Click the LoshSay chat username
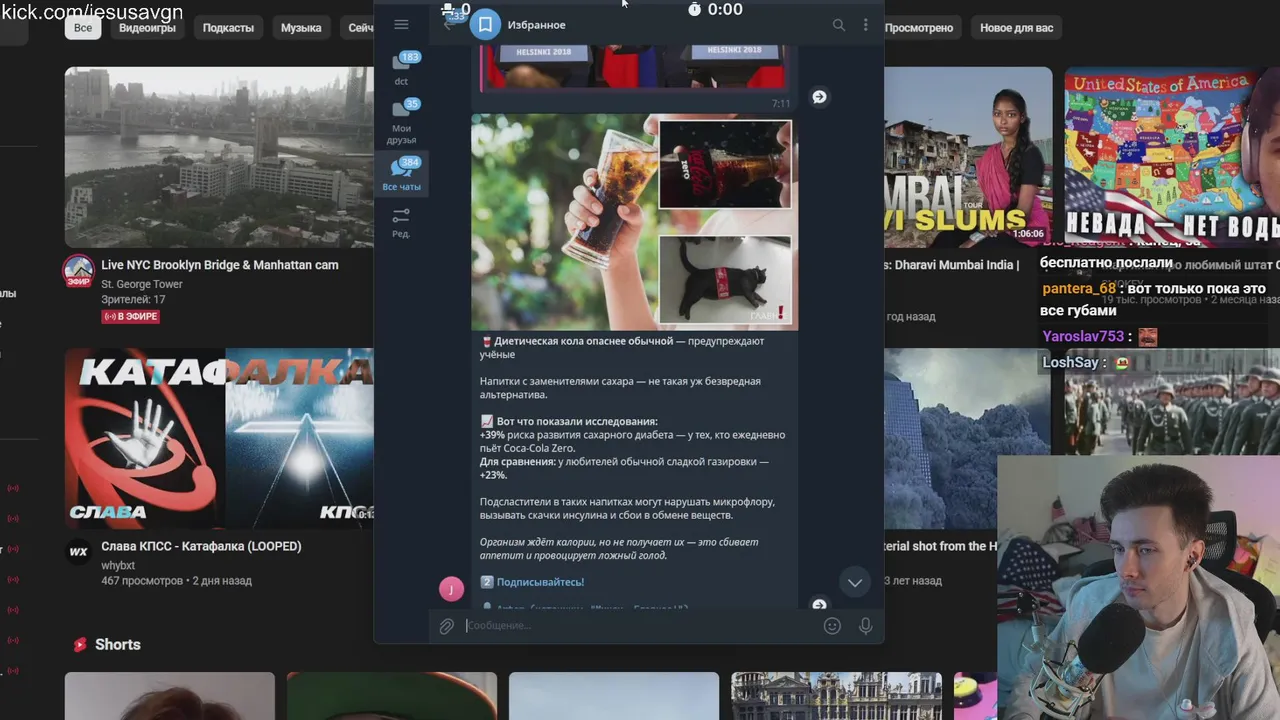1280x720 pixels. 1072,363
